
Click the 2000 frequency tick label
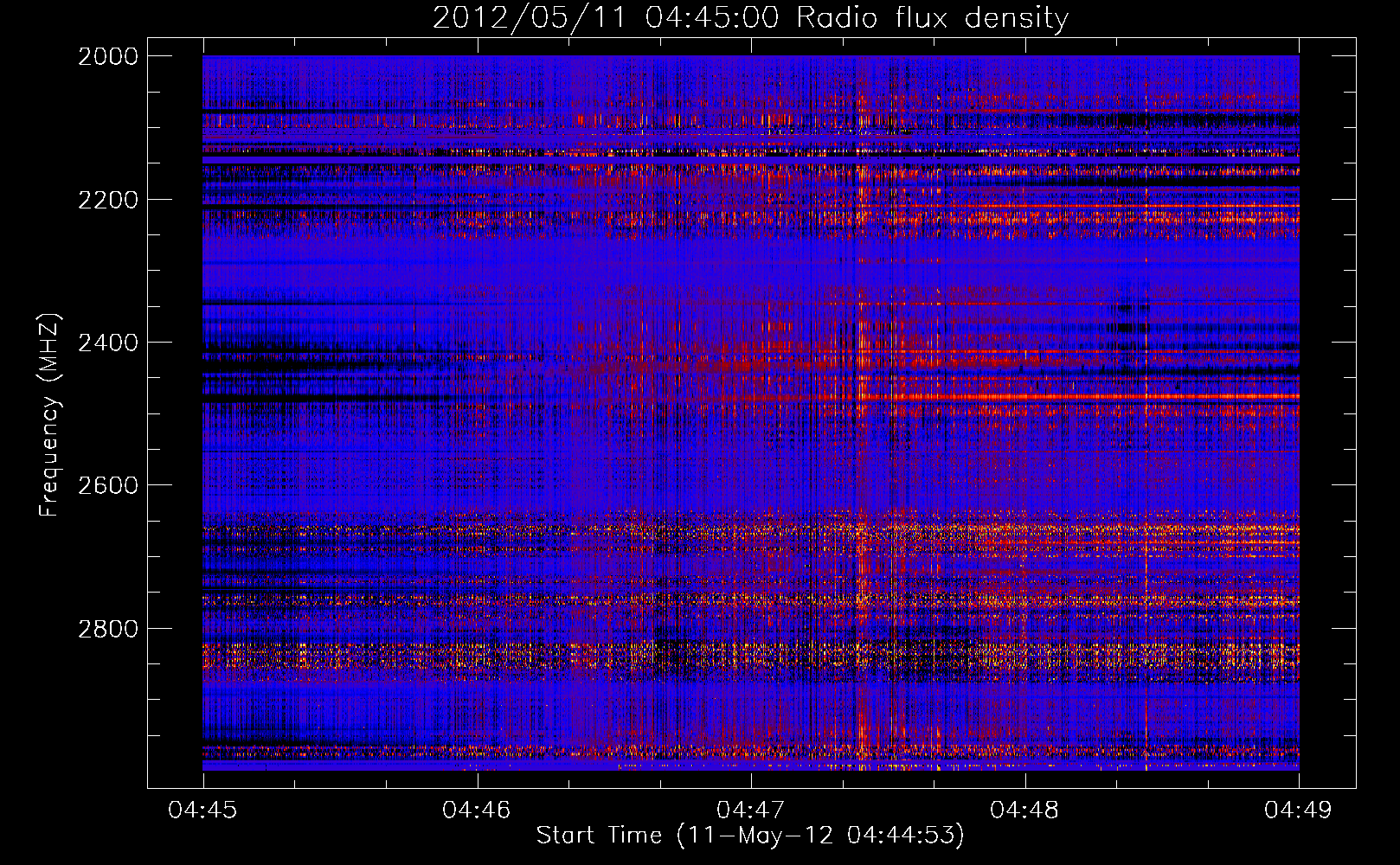[x=108, y=56]
